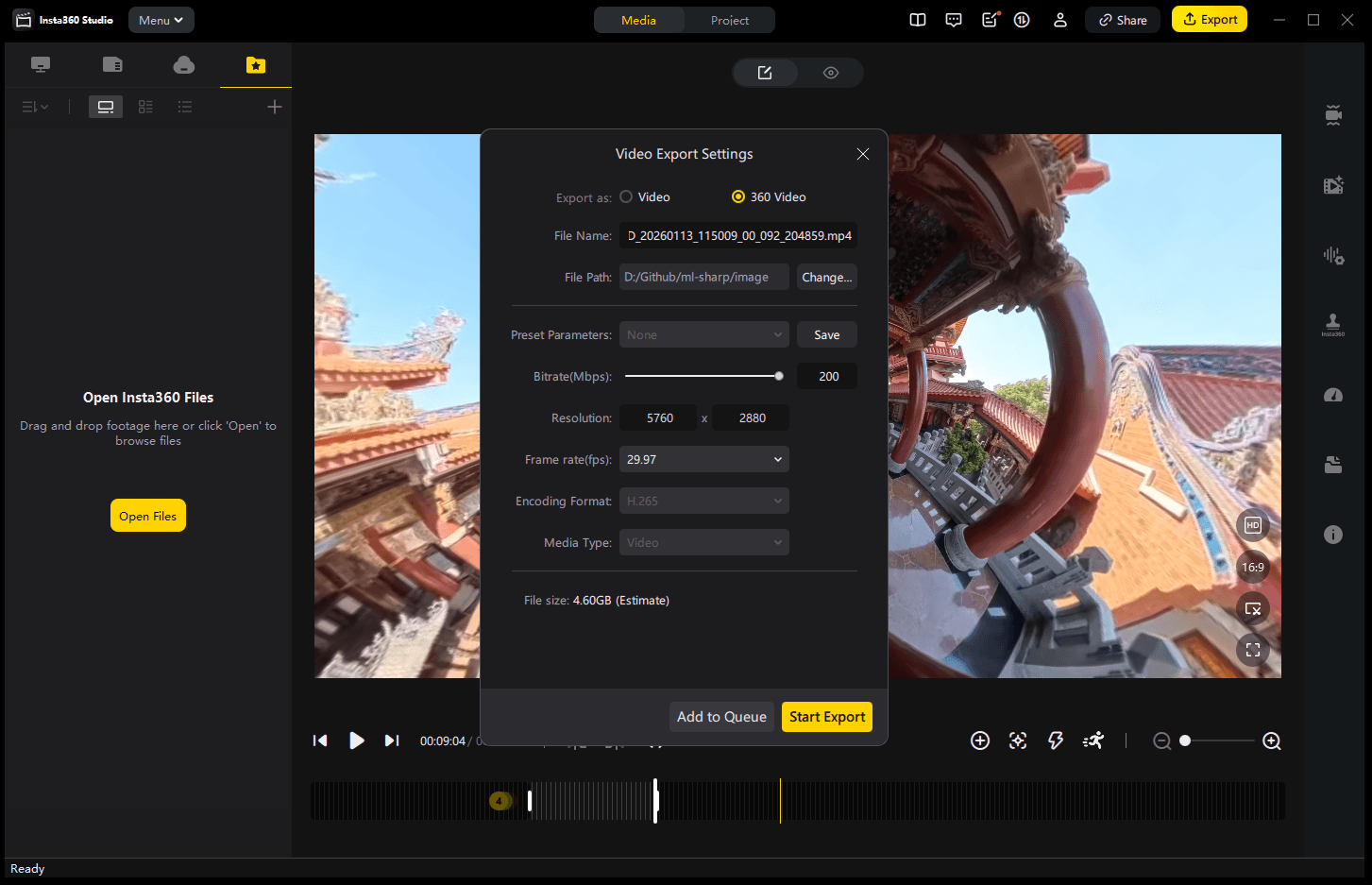The image size is (1372, 885).
Task: Click the Start Export button
Action: pyautogui.click(x=826, y=716)
